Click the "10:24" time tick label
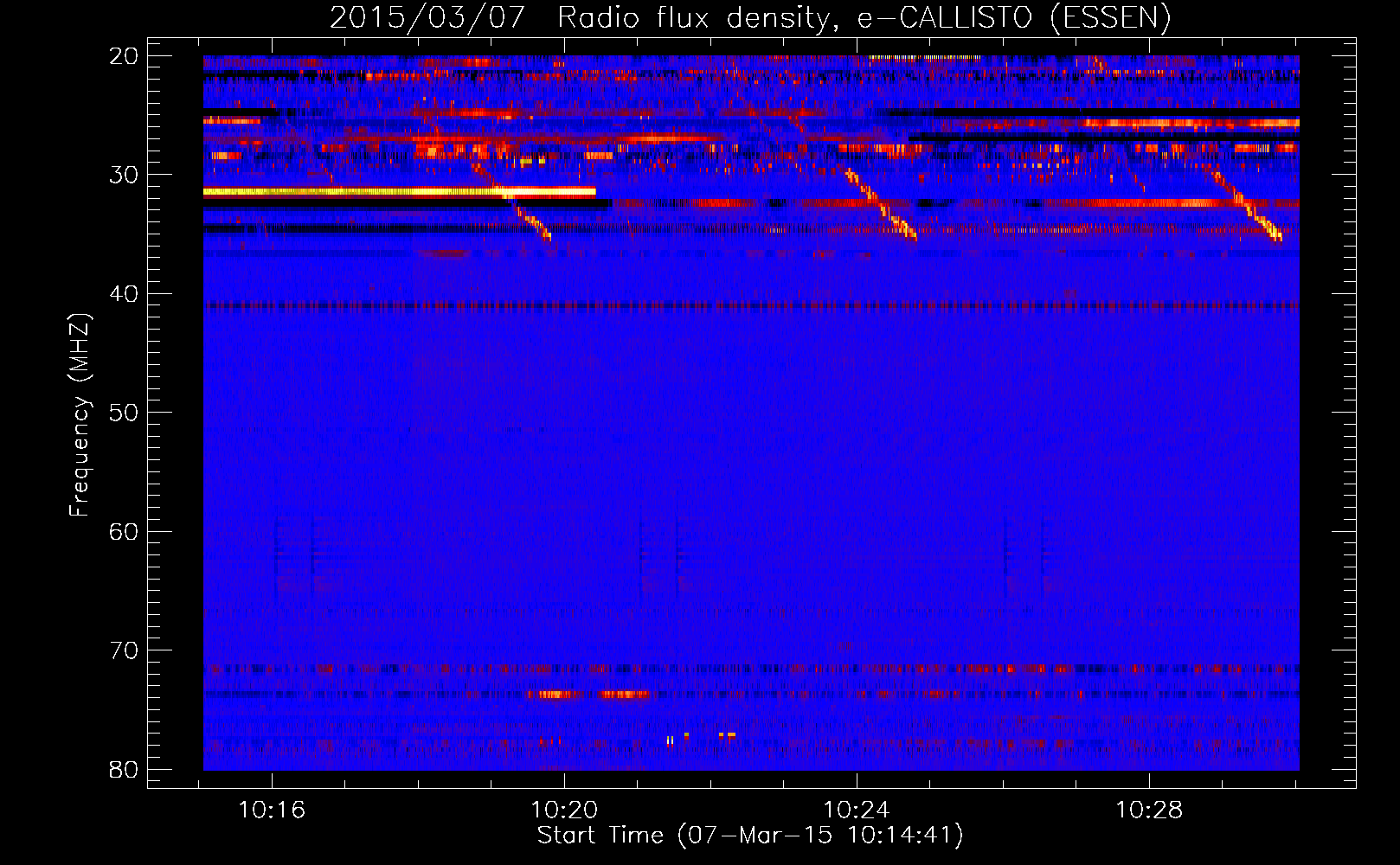 point(857,810)
